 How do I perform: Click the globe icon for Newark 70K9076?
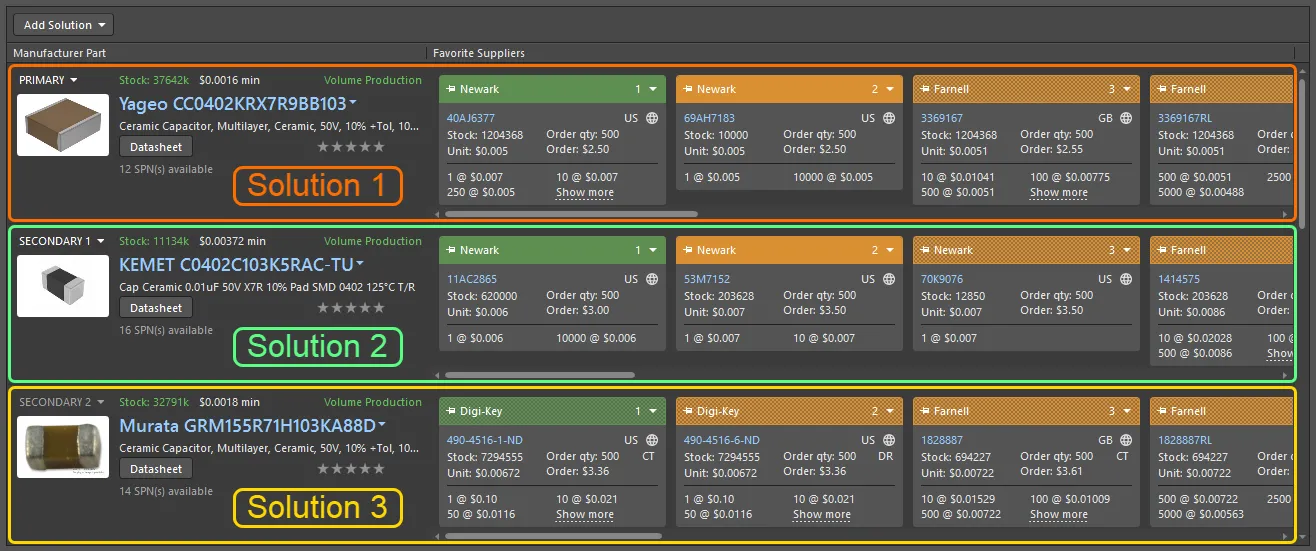[1126, 279]
